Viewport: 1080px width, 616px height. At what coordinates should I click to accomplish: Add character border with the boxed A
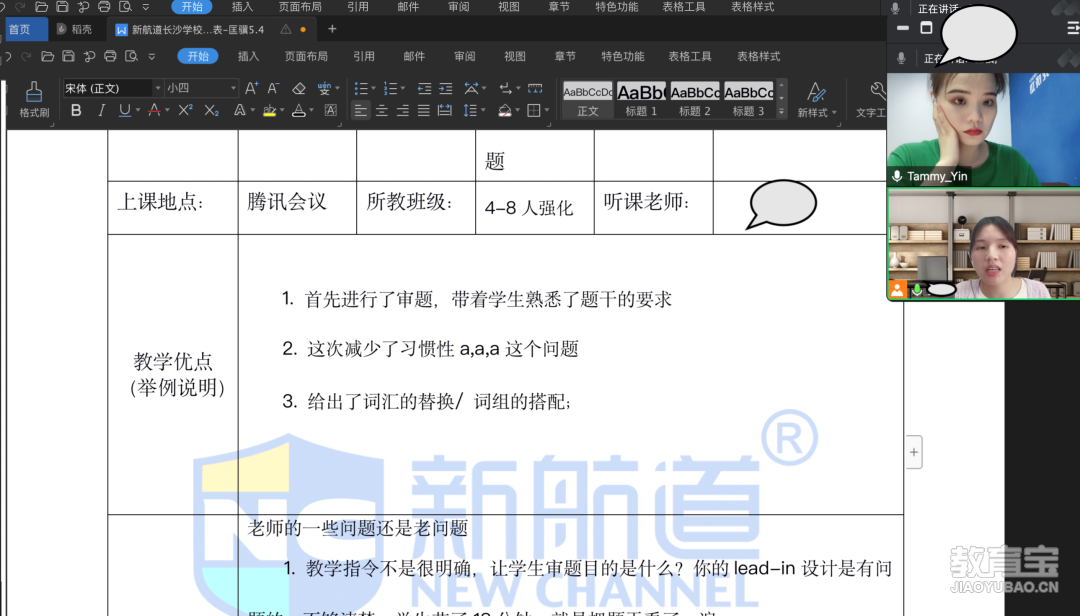click(x=331, y=110)
